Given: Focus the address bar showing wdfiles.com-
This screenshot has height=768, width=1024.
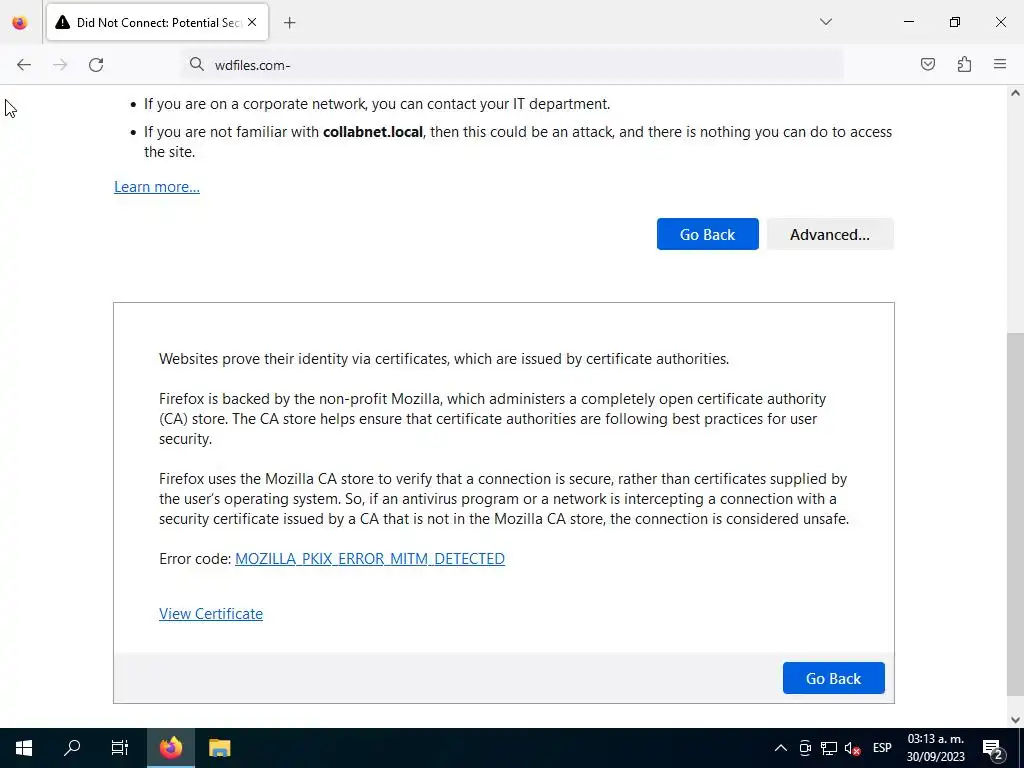Looking at the screenshot, I should 513,65.
